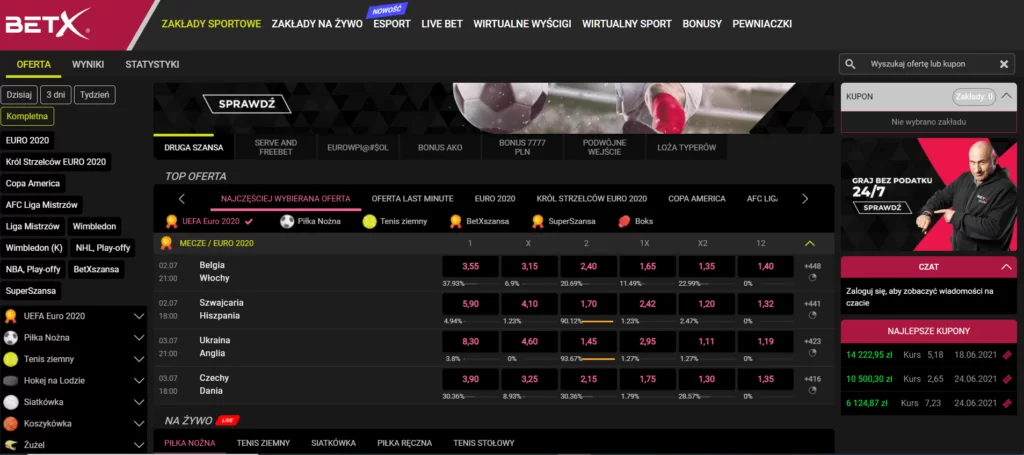
Task: Expand UEFA Euro 2020 in sidebar
Action: pos(138,316)
